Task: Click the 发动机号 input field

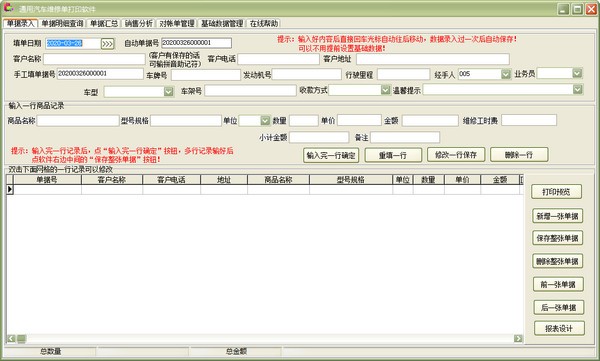Action: [307, 74]
